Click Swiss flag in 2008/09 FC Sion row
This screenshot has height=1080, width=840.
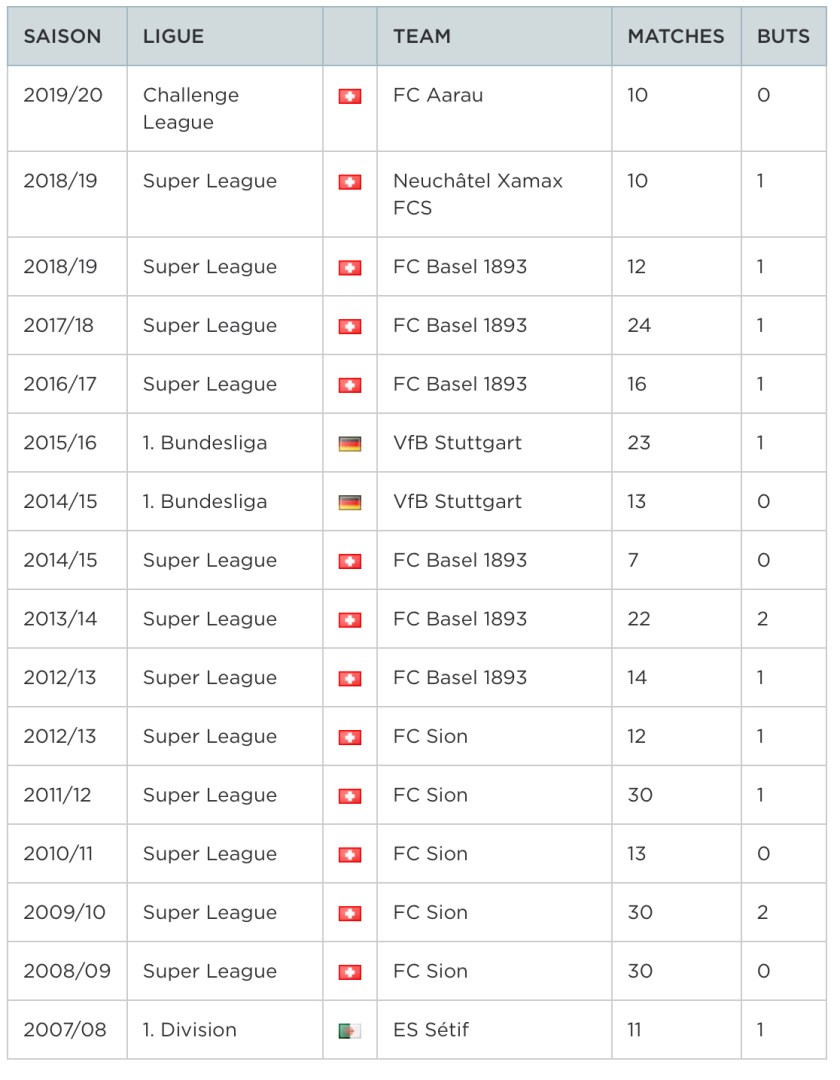[x=350, y=972]
